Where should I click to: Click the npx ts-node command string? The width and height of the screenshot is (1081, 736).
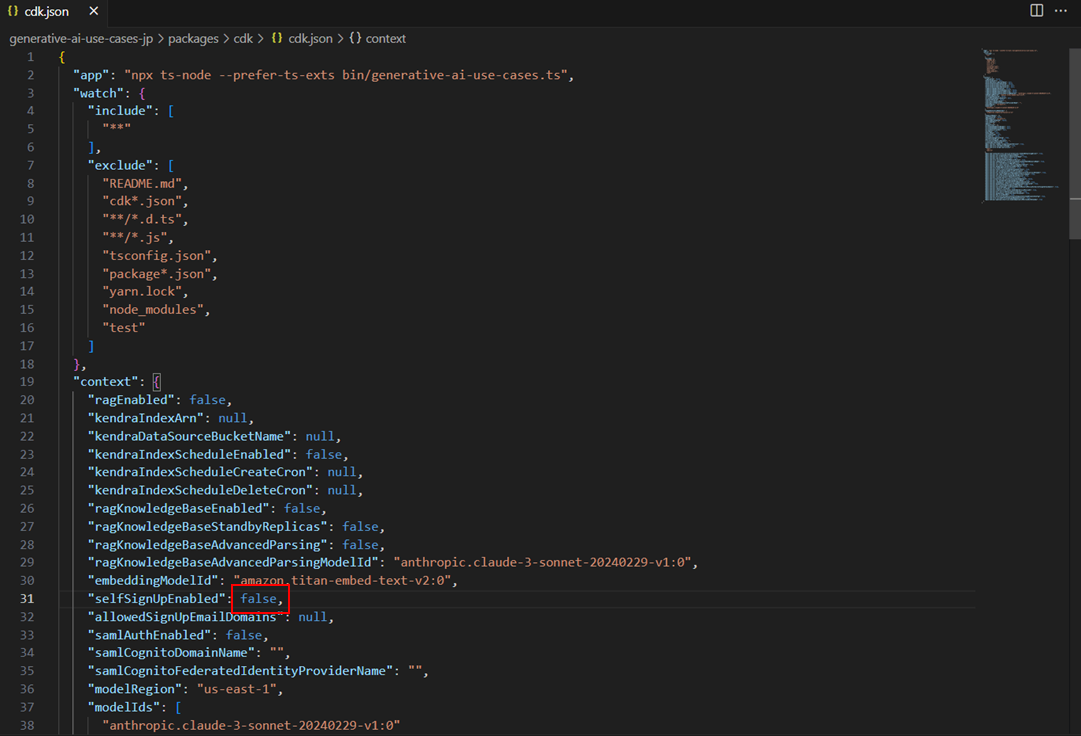tap(346, 75)
